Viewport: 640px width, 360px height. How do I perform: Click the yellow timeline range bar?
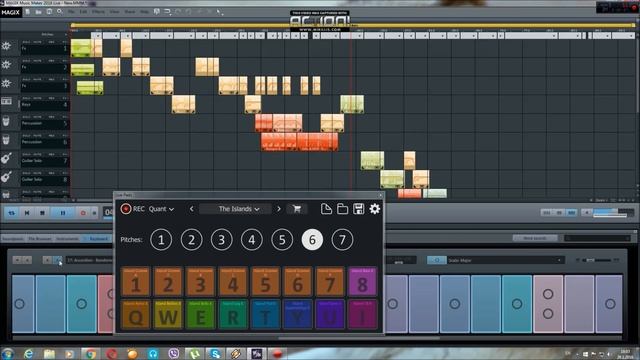click(x=353, y=26)
